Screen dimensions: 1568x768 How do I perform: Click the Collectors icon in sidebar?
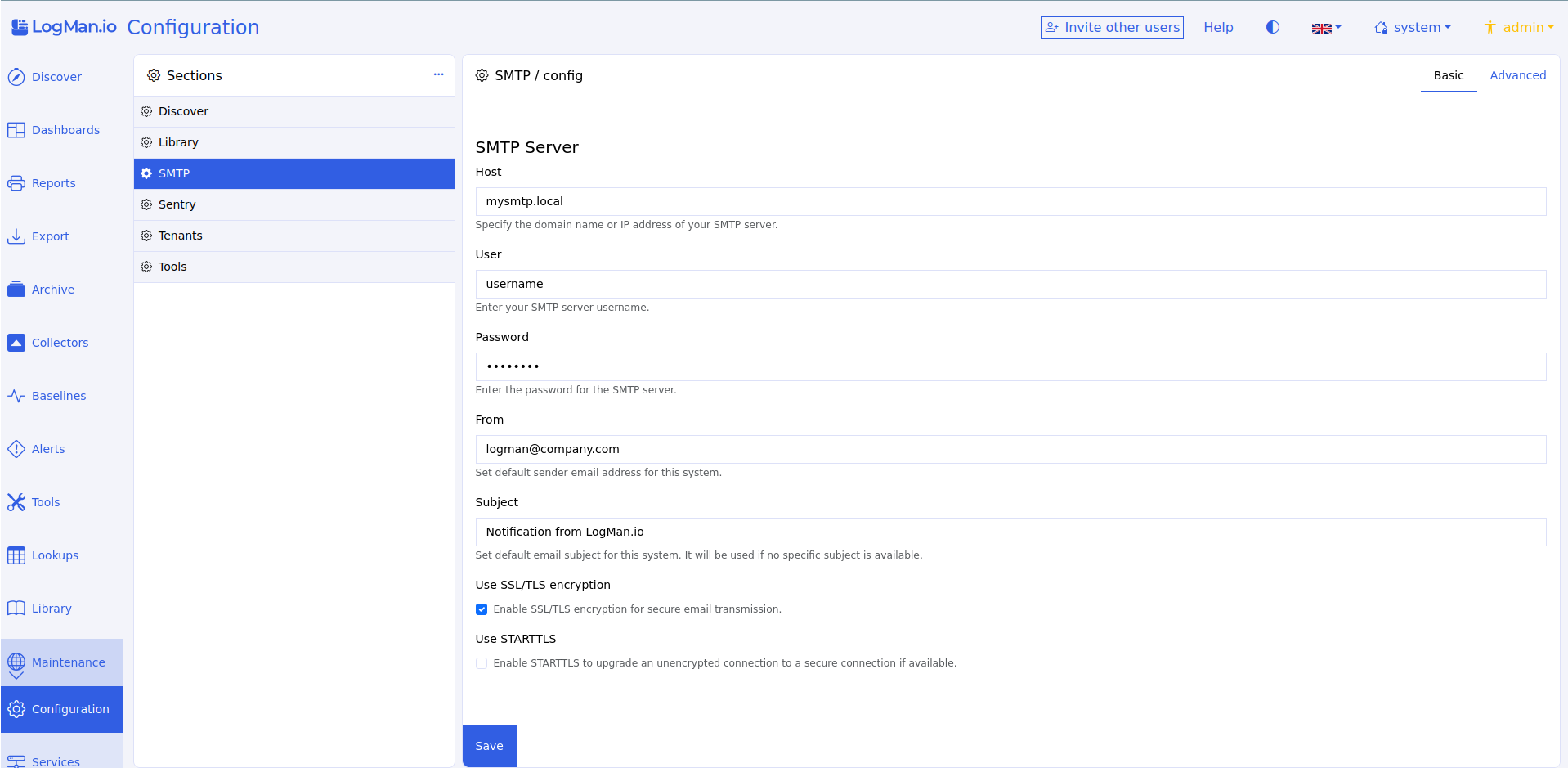[16, 343]
